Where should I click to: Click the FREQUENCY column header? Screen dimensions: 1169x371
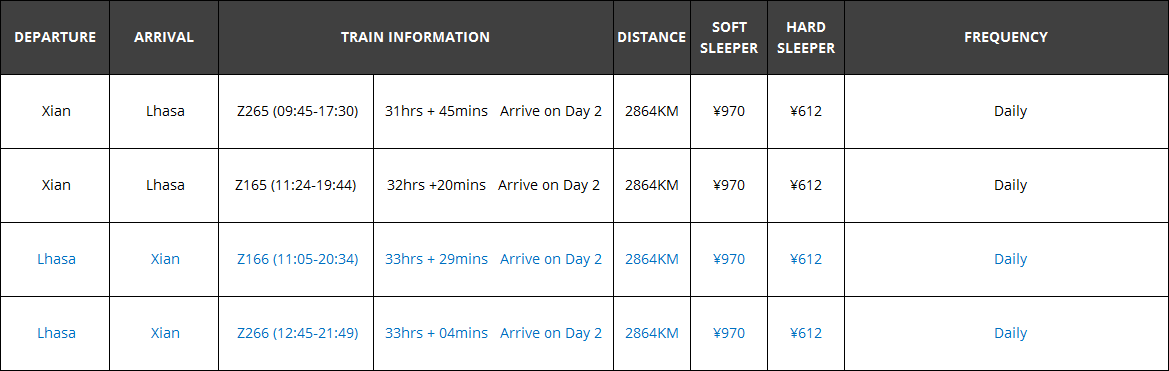click(1006, 37)
